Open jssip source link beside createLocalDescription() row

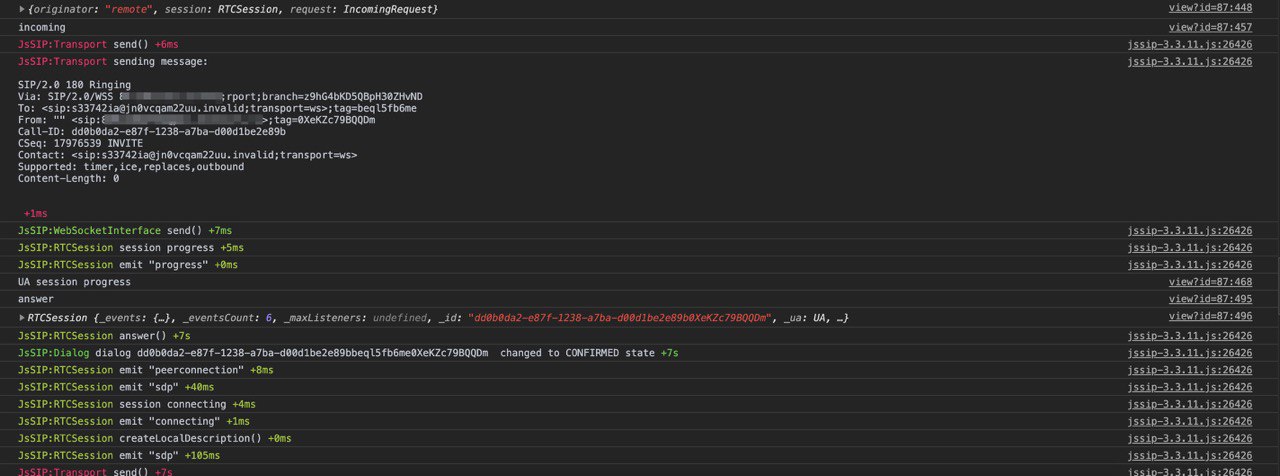click(x=1190, y=438)
